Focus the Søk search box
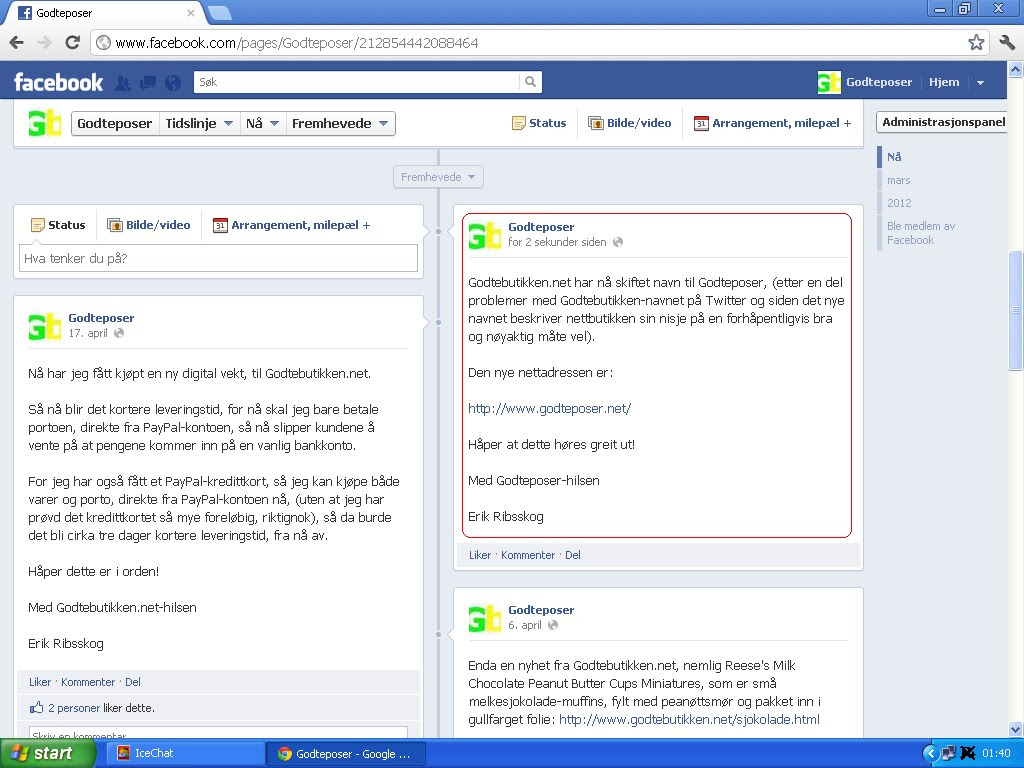The image size is (1024, 768). [357, 82]
